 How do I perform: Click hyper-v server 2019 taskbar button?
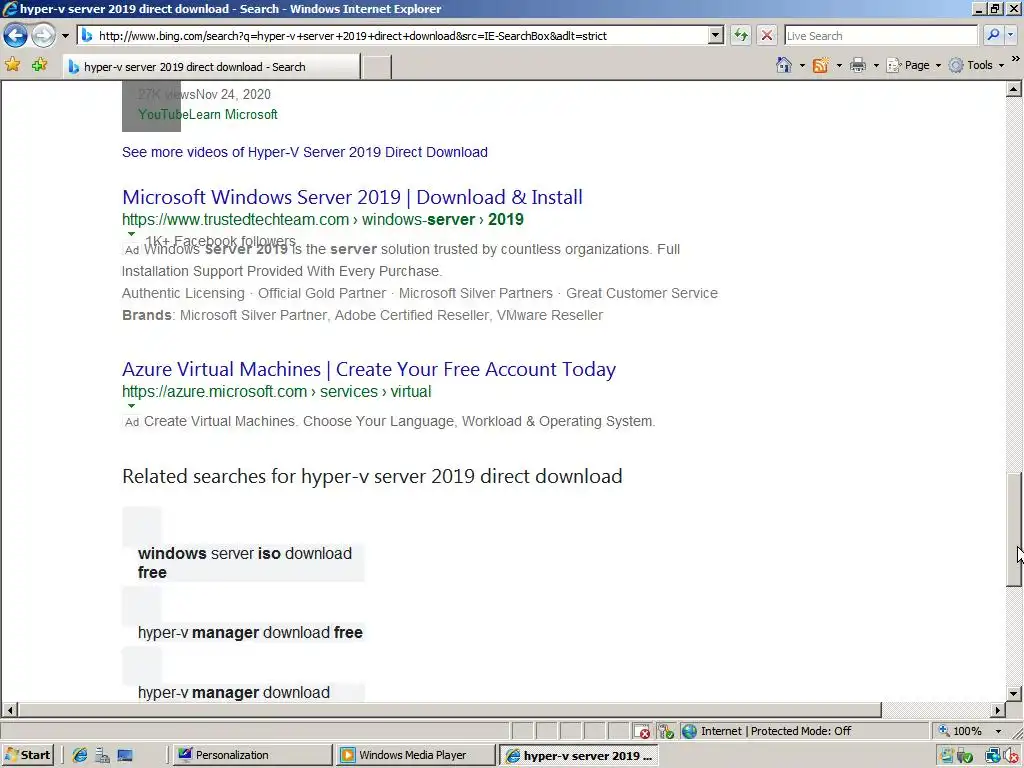(x=579, y=755)
